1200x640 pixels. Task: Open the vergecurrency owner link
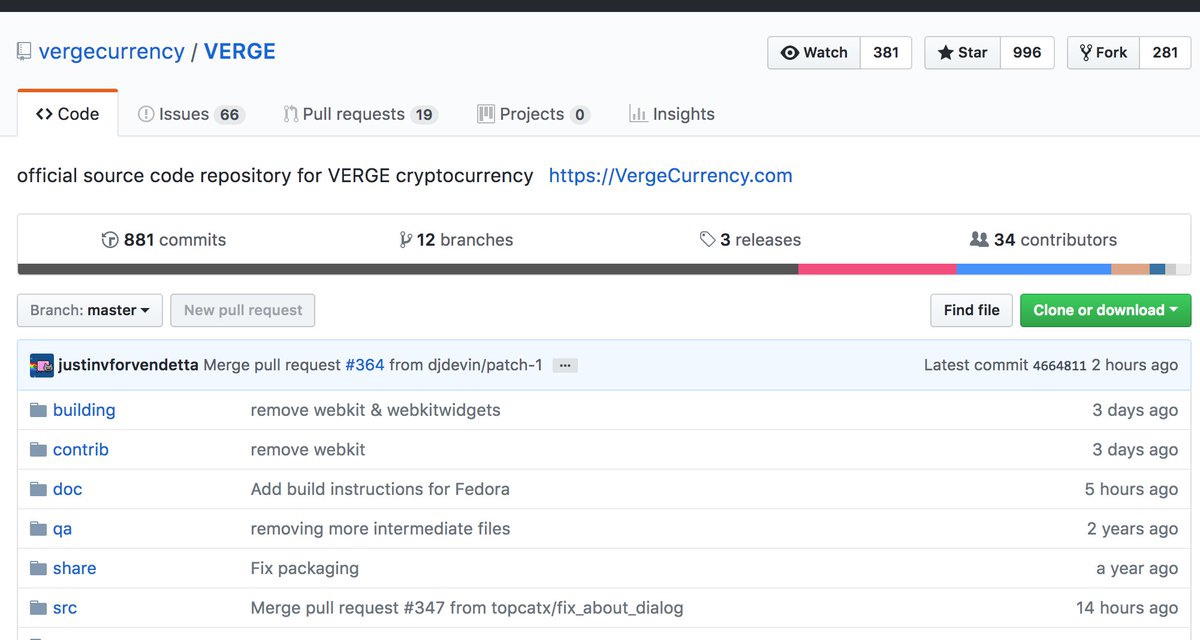click(x=111, y=52)
